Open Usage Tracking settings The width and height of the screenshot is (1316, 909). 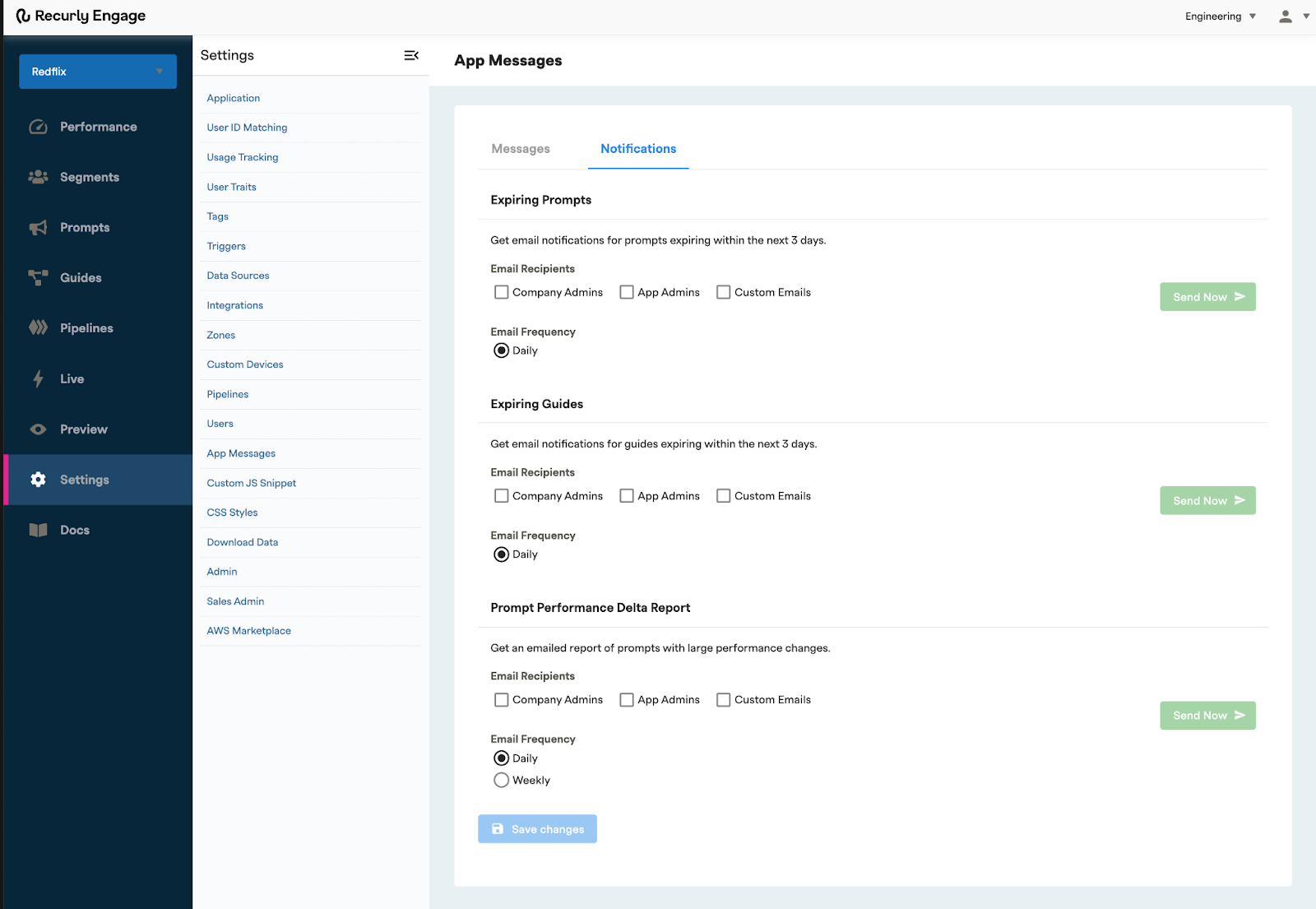[x=243, y=157]
